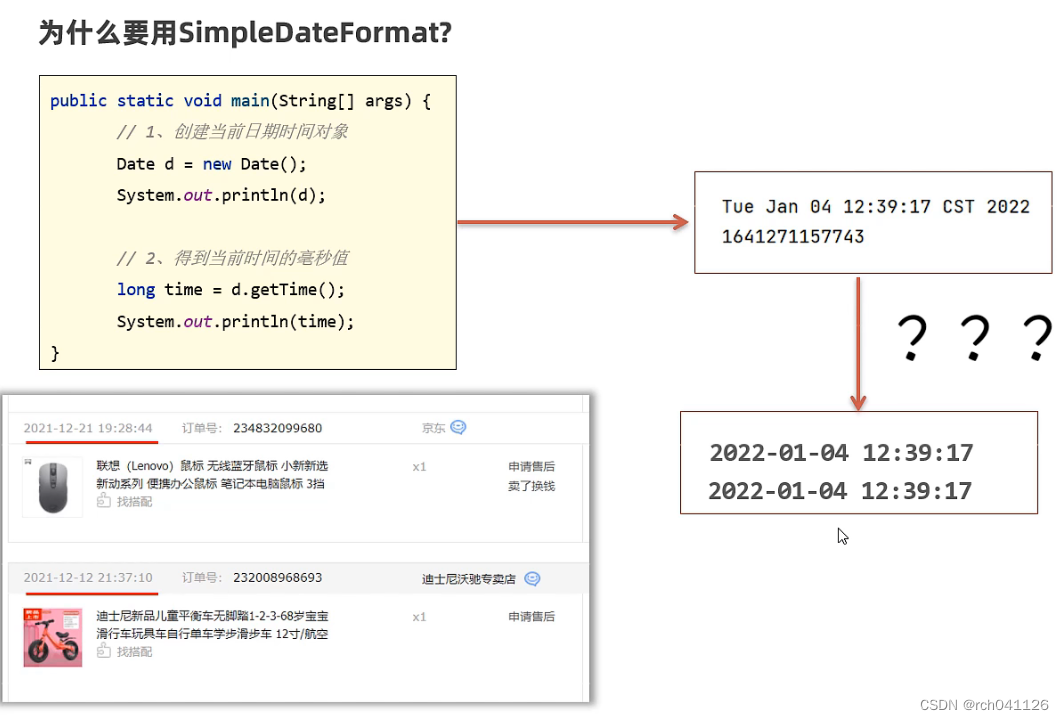Open the red balance bike thumbnail
This screenshot has width=1064, height=720.
[53, 637]
